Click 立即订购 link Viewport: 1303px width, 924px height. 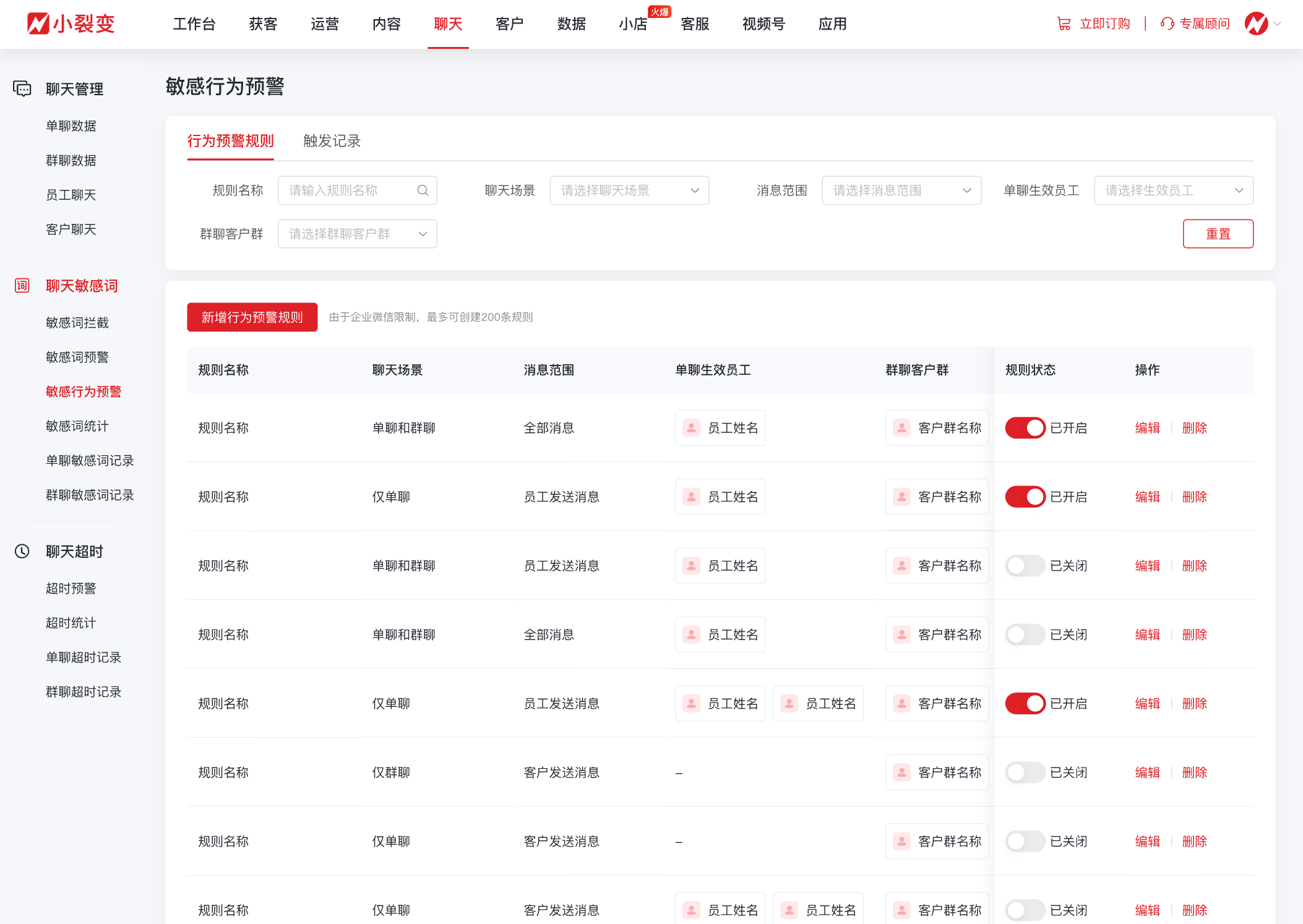(1105, 24)
